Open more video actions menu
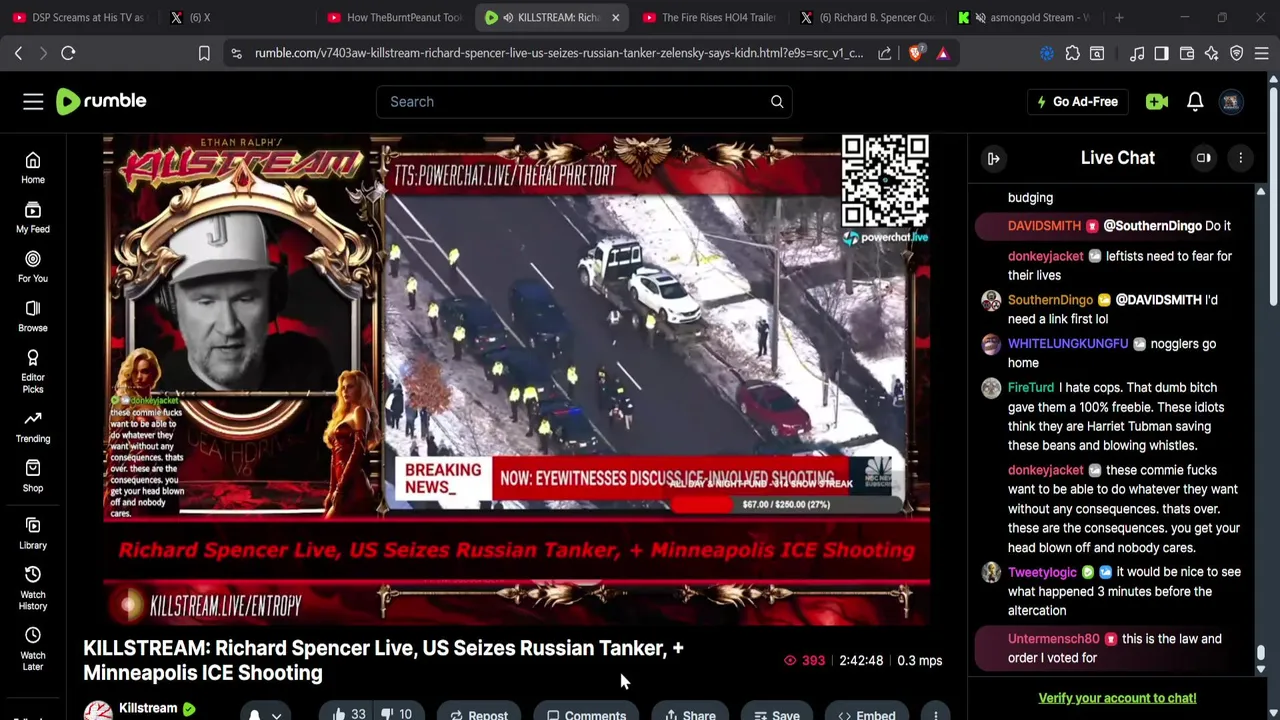Viewport: 1280px width, 720px height. (x=935, y=715)
